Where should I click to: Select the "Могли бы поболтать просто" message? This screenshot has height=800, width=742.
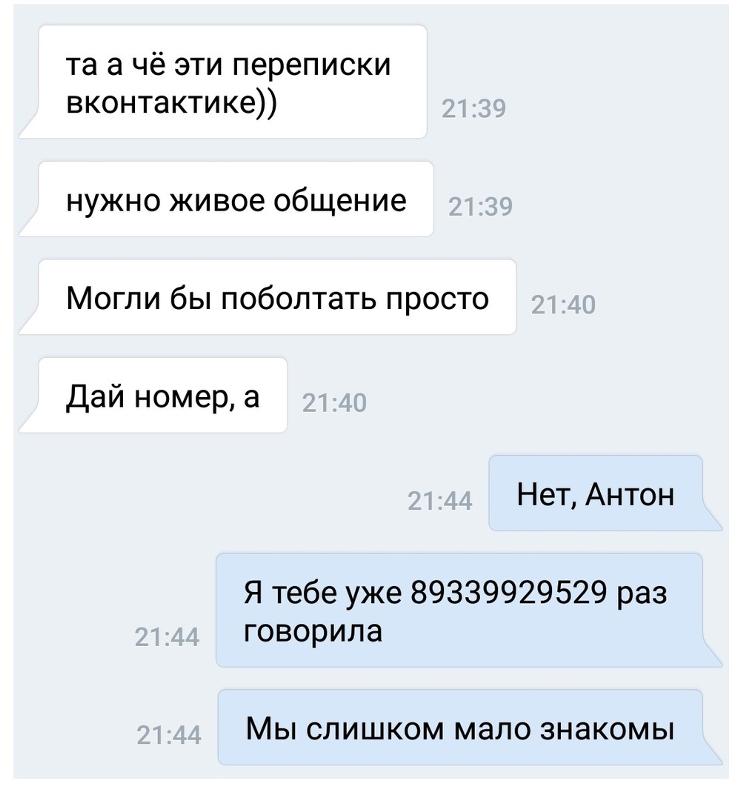pos(267,297)
